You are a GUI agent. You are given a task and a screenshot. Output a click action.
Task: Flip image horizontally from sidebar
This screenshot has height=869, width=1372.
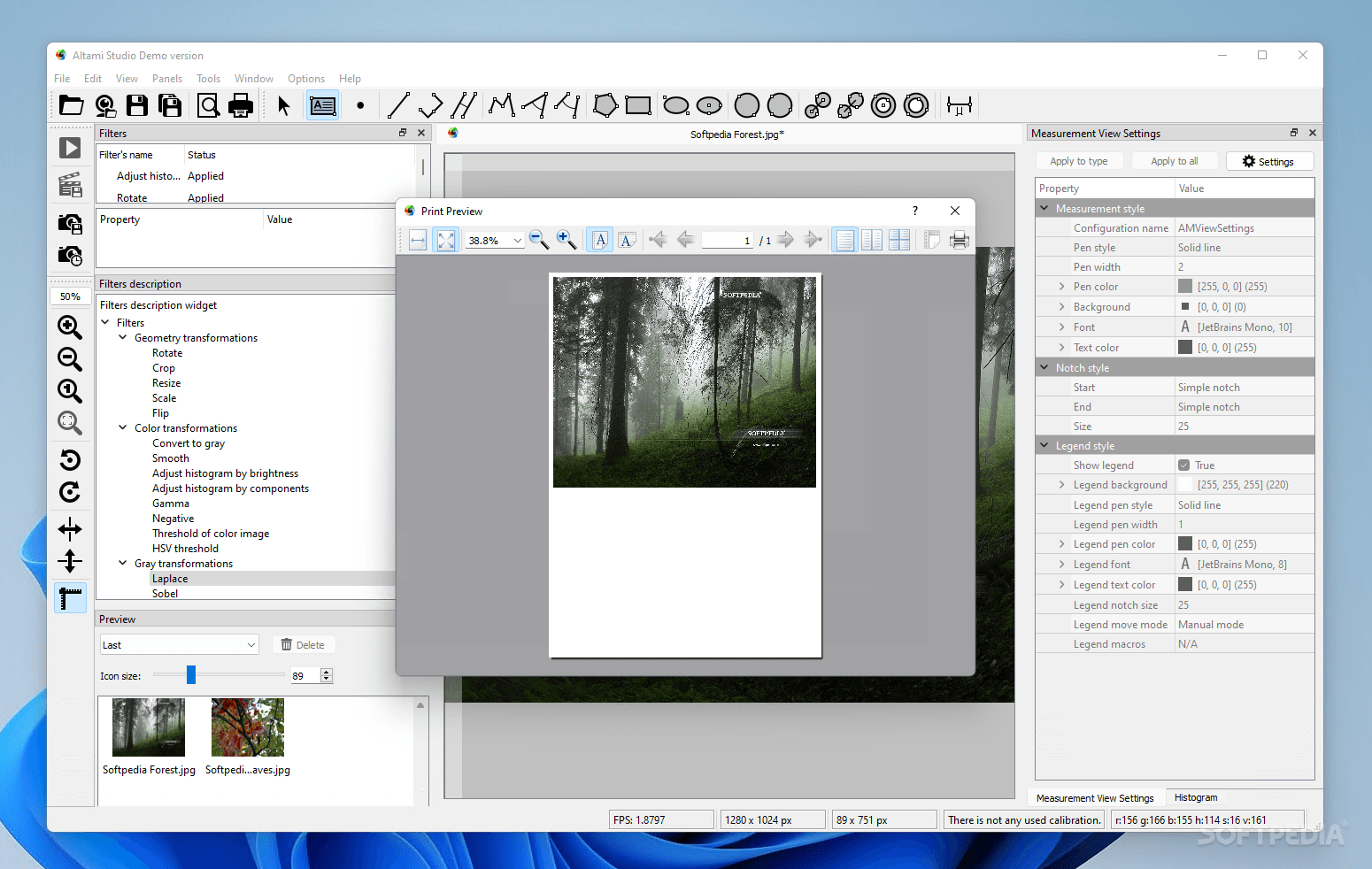coord(70,529)
